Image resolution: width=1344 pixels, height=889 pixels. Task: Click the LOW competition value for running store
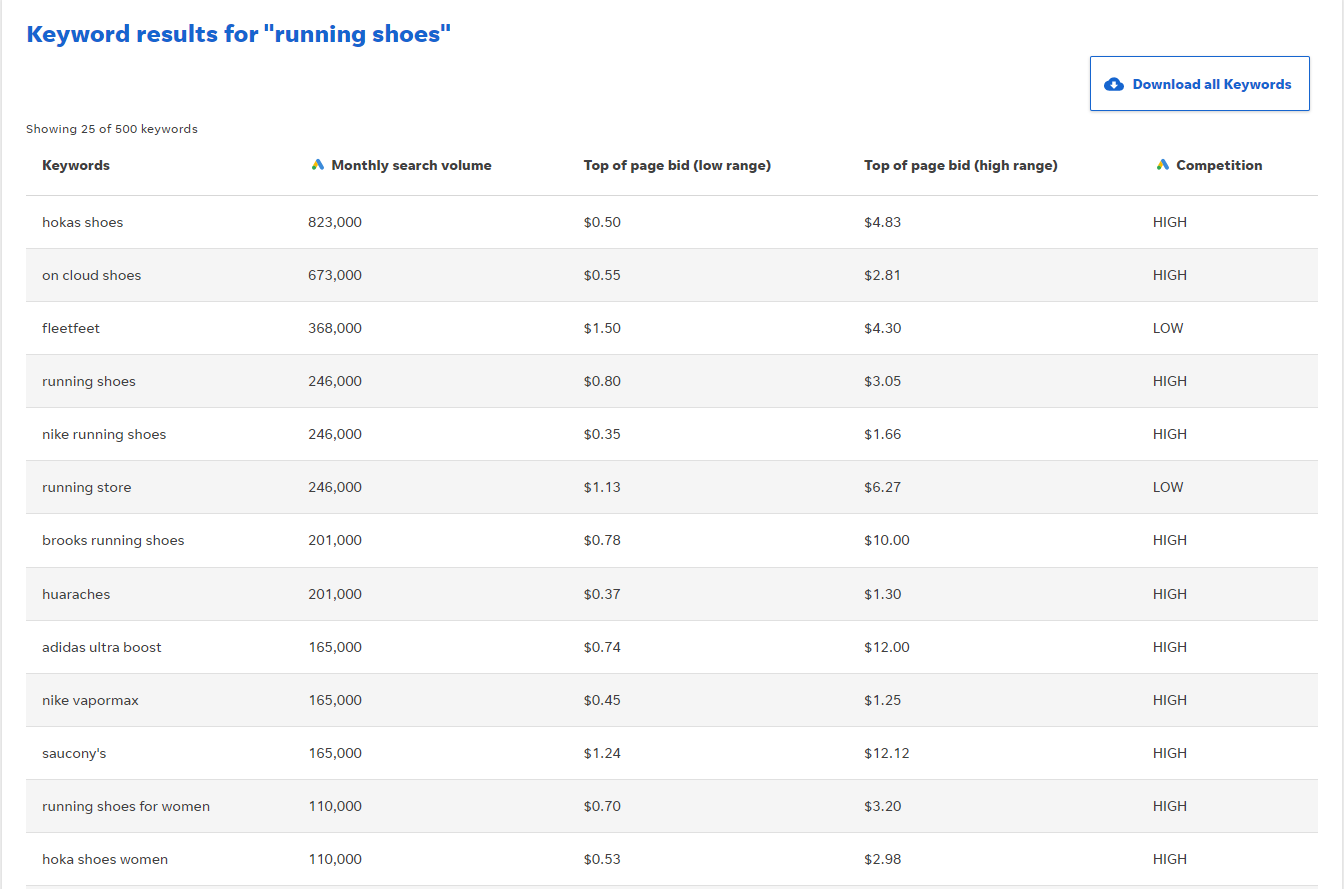click(1167, 487)
